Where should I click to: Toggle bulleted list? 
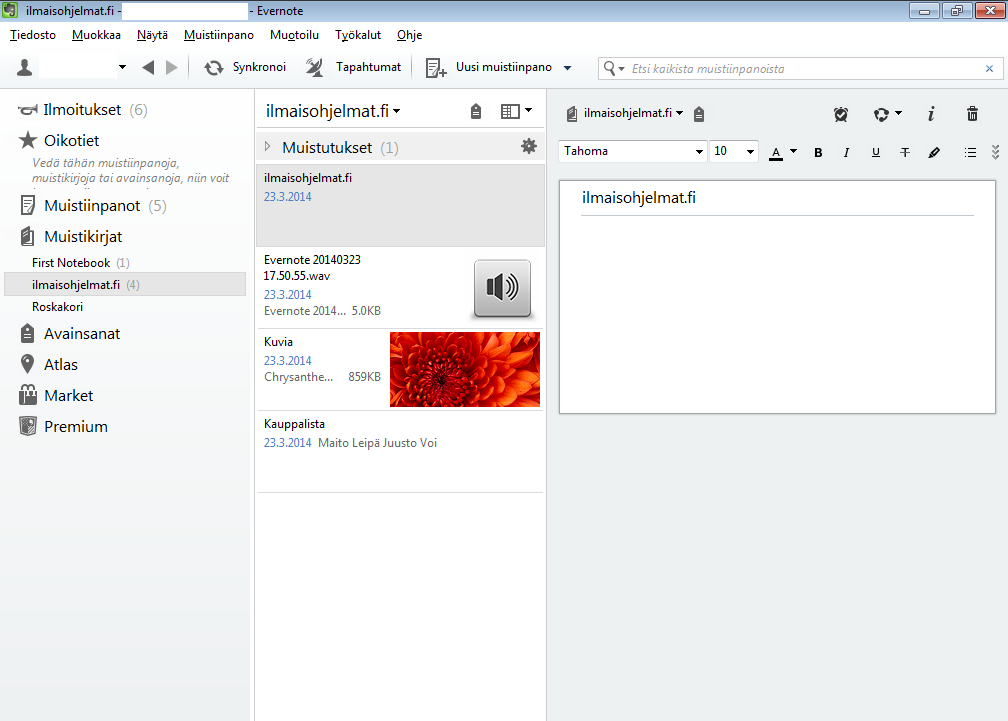(x=970, y=152)
